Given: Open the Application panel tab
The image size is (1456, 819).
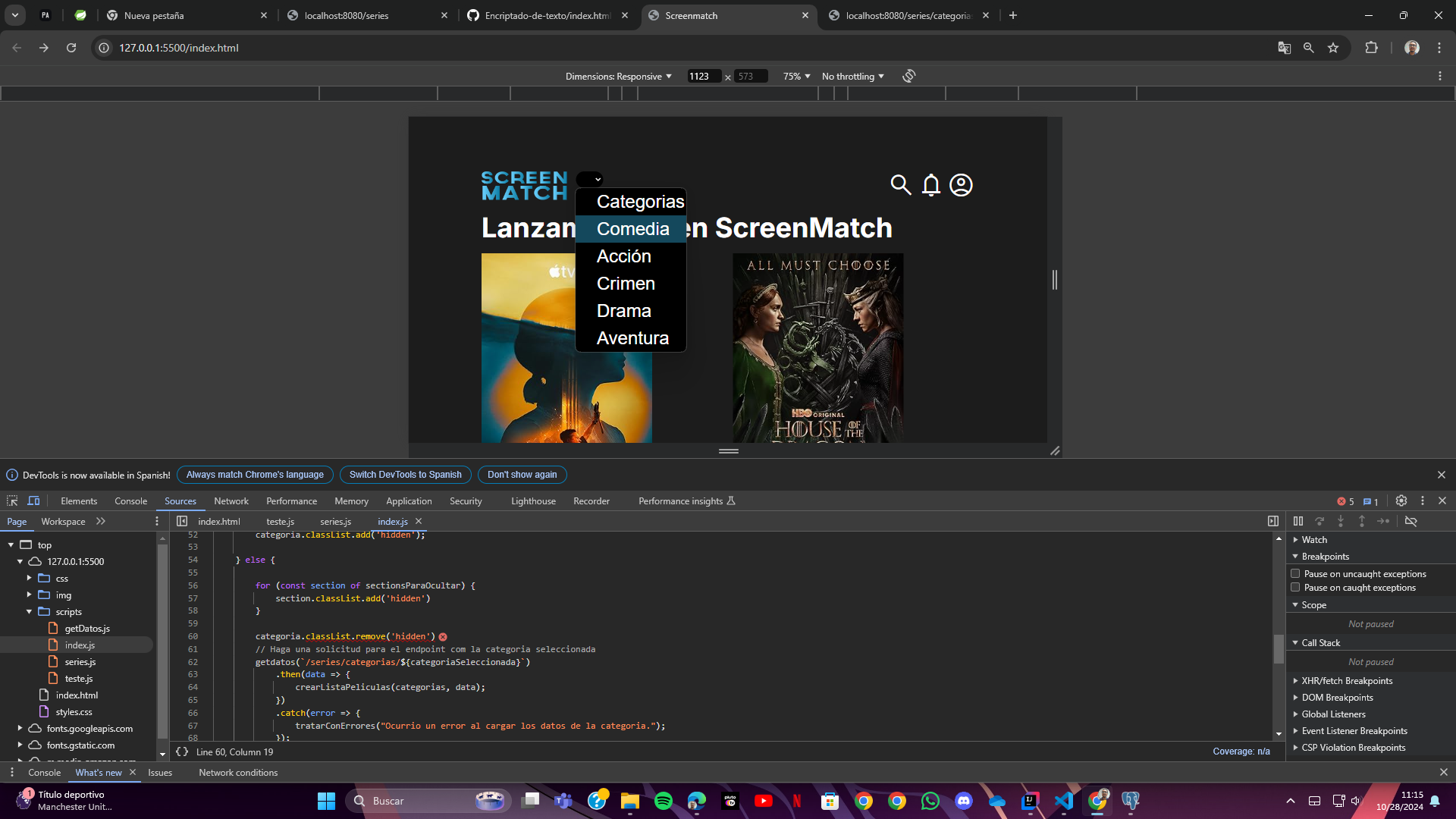Looking at the screenshot, I should (x=409, y=500).
